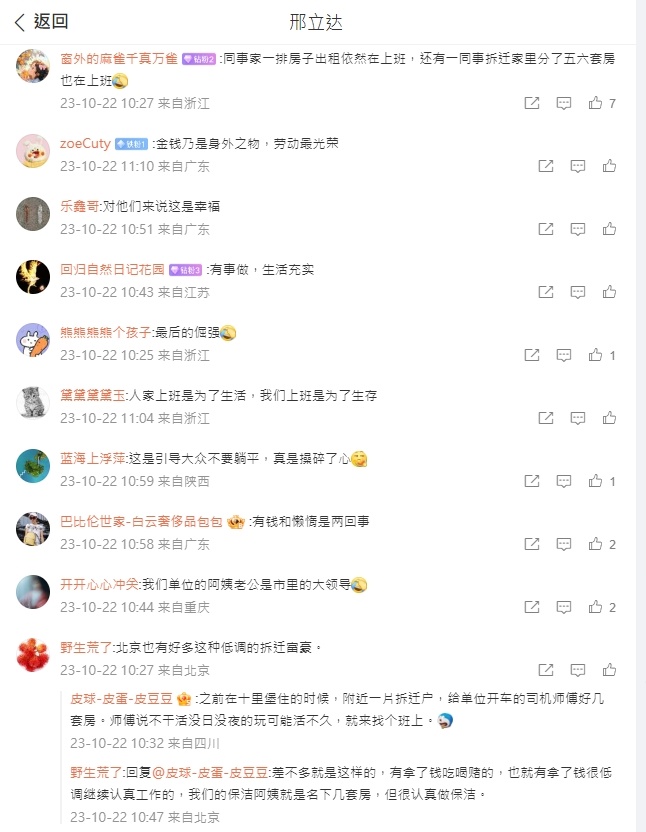Open 皮球-皮蛋-皮豆豆 username in nested reply
646x832 pixels.
click(x=121, y=699)
